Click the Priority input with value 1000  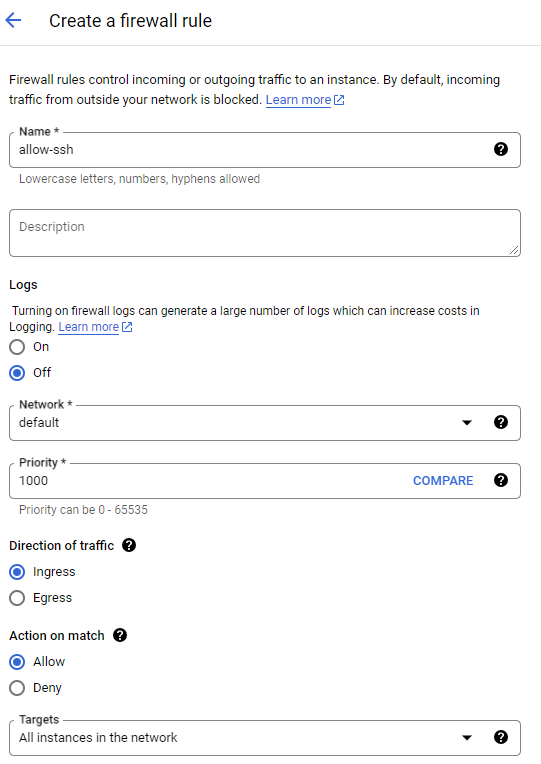(x=210, y=480)
